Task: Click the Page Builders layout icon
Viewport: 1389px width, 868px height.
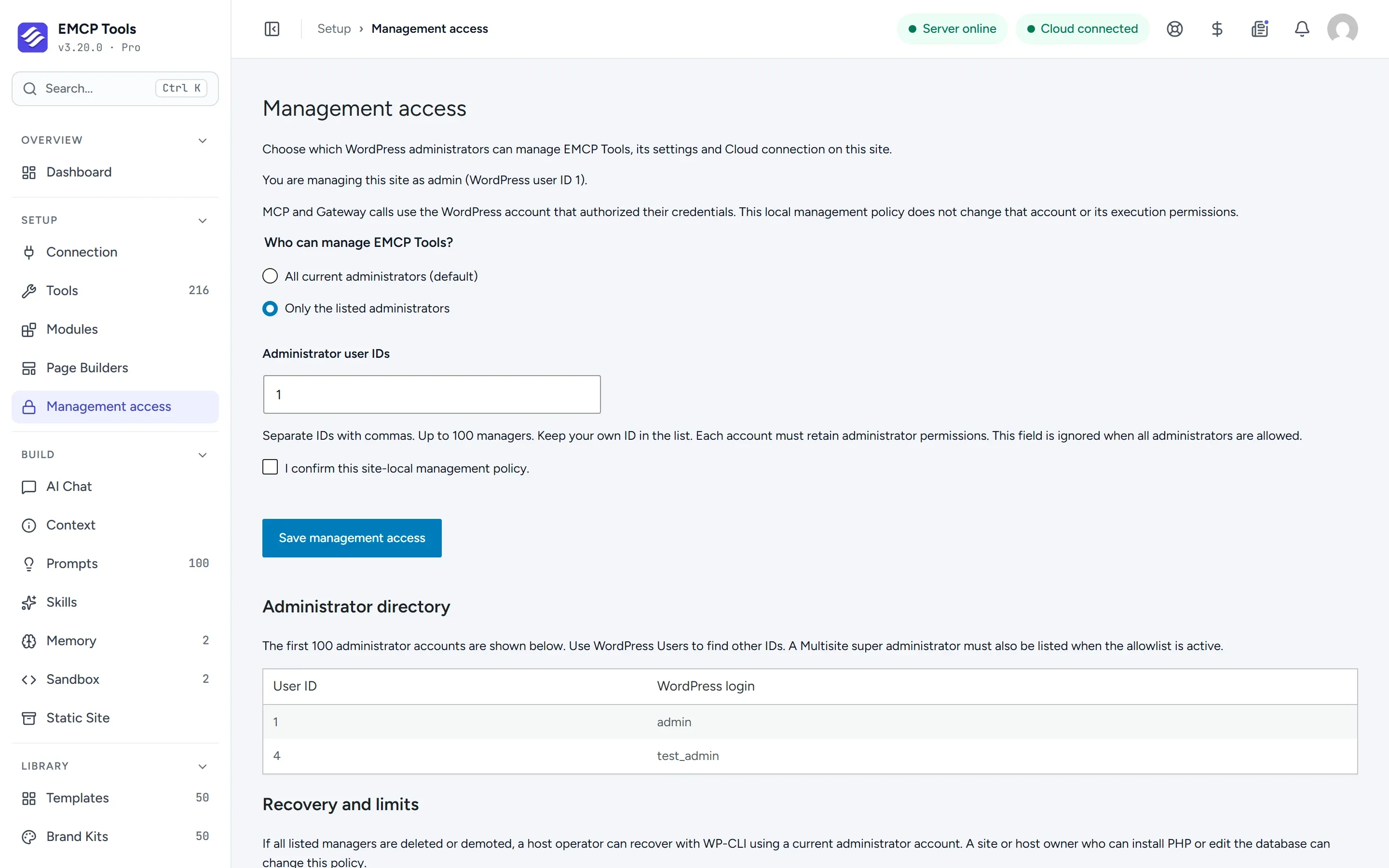Action: (29, 368)
